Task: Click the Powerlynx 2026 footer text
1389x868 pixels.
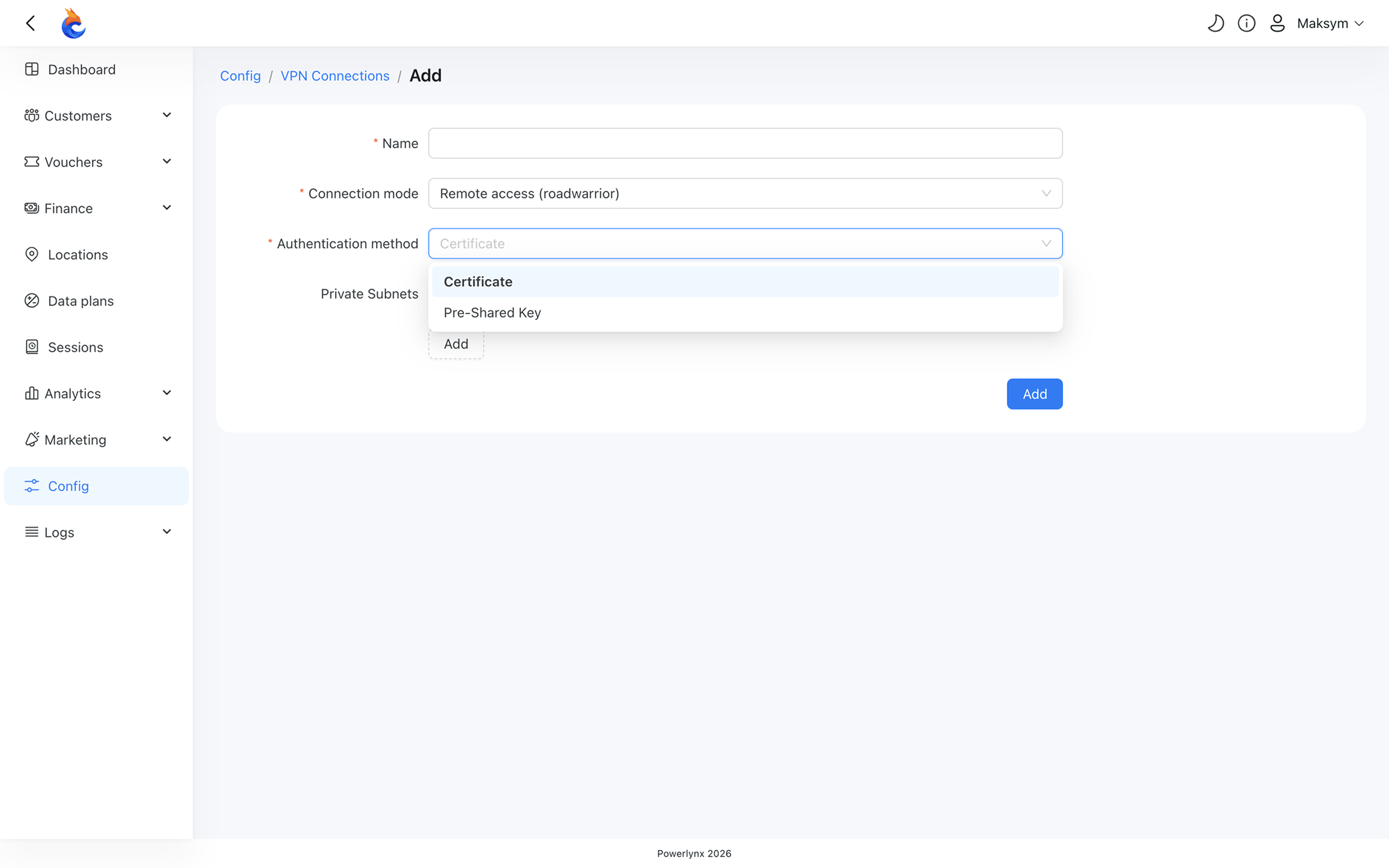Action: (x=694, y=854)
